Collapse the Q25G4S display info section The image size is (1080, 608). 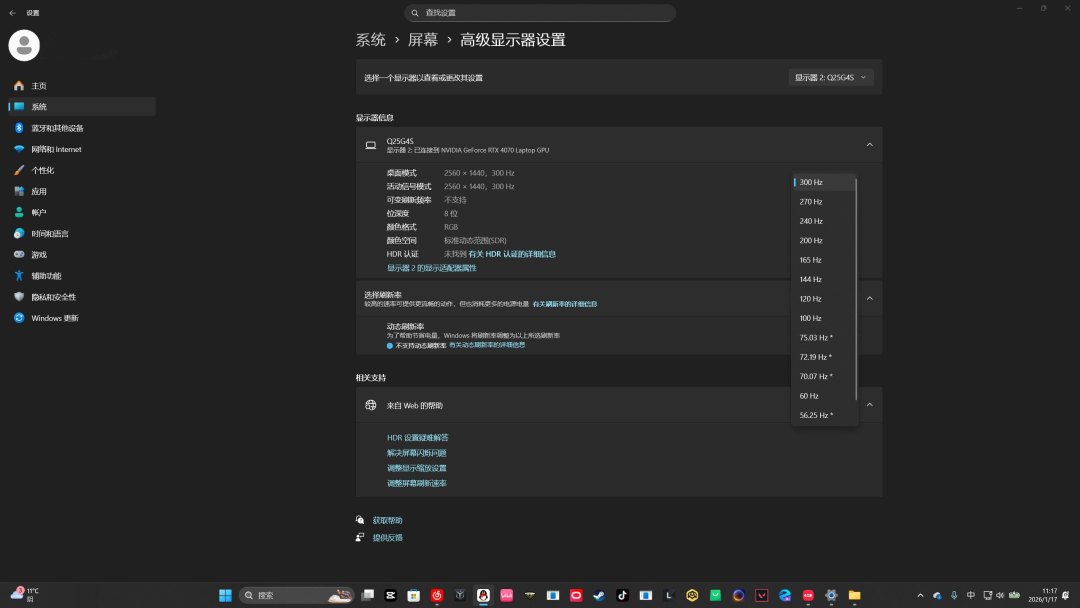click(x=869, y=145)
